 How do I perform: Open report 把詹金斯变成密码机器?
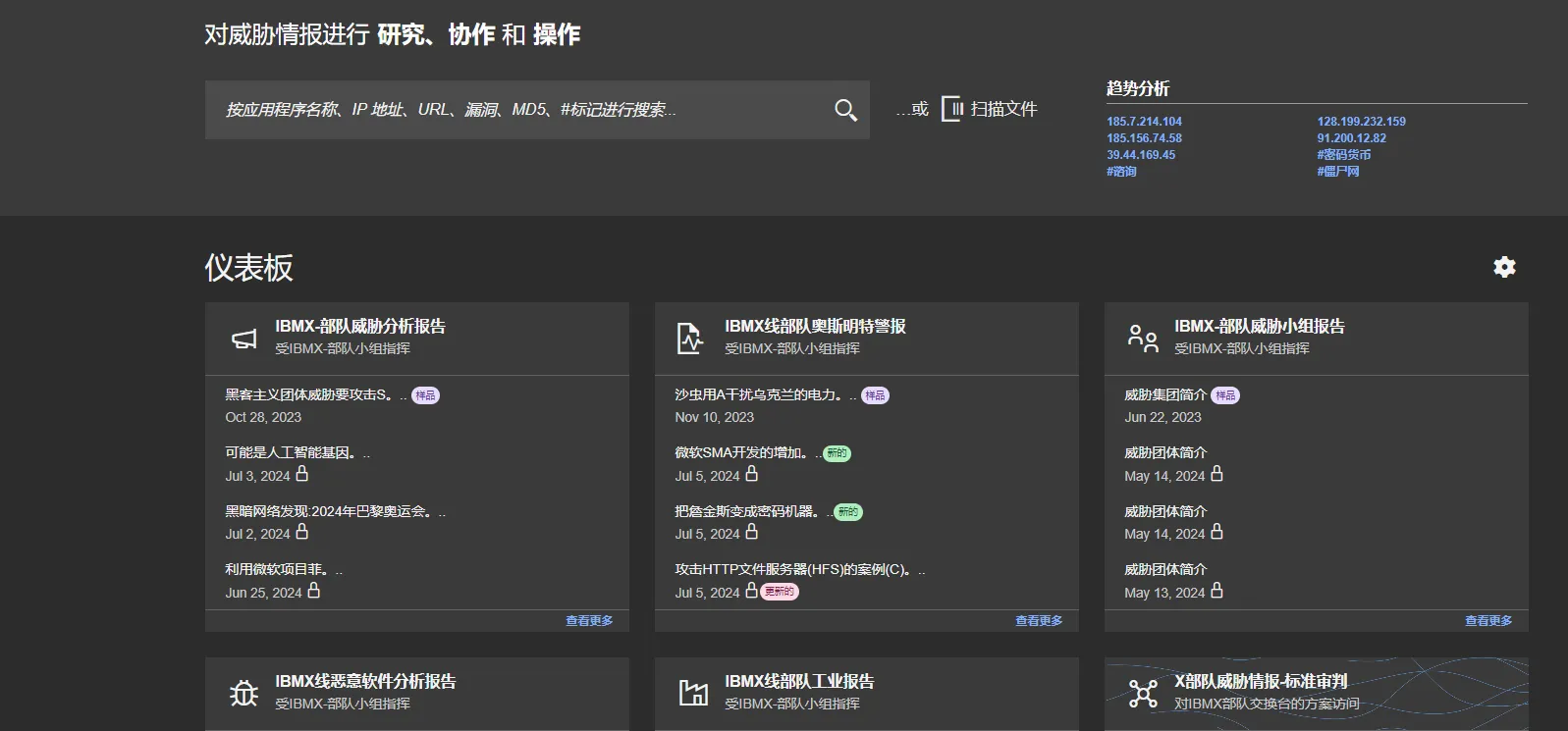[753, 511]
